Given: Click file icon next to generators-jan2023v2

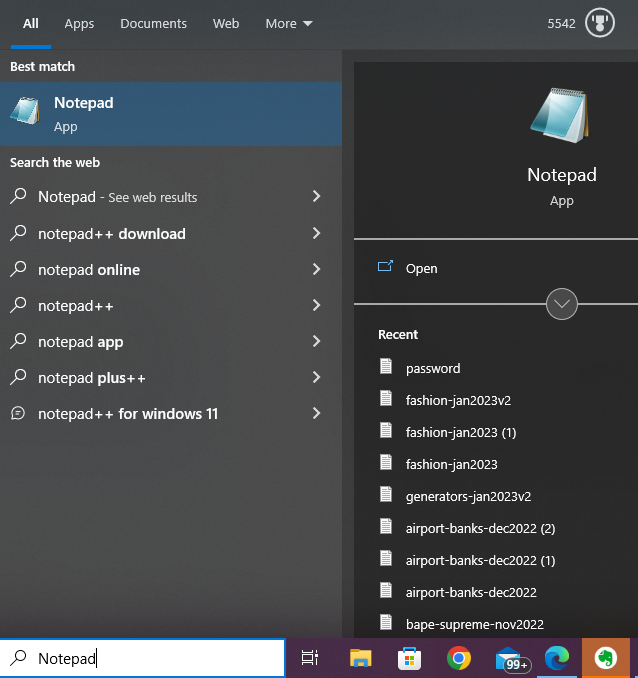Looking at the screenshot, I should click(386, 494).
